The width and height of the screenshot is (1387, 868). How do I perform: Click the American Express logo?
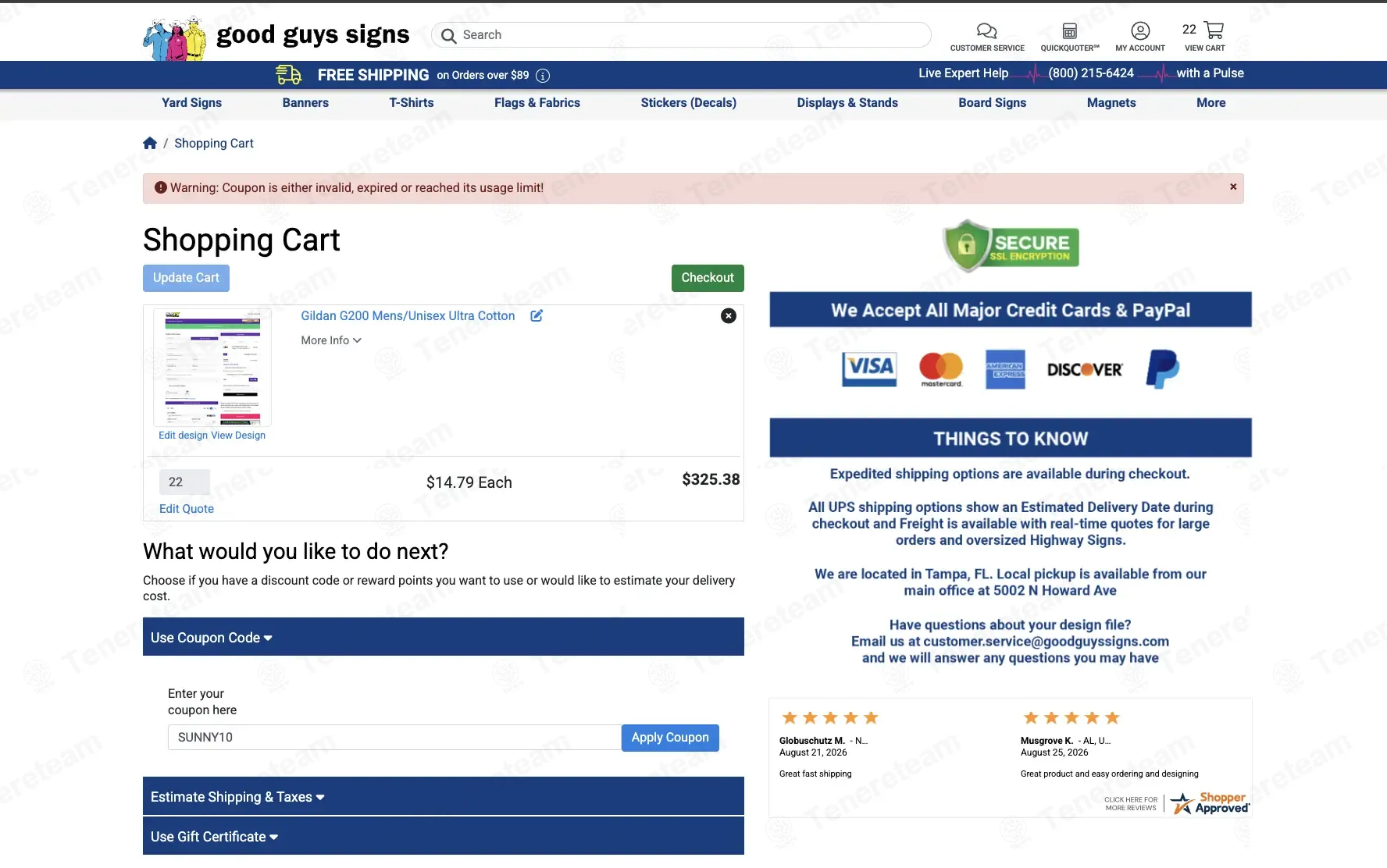pyautogui.click(x=1005, y=369)
